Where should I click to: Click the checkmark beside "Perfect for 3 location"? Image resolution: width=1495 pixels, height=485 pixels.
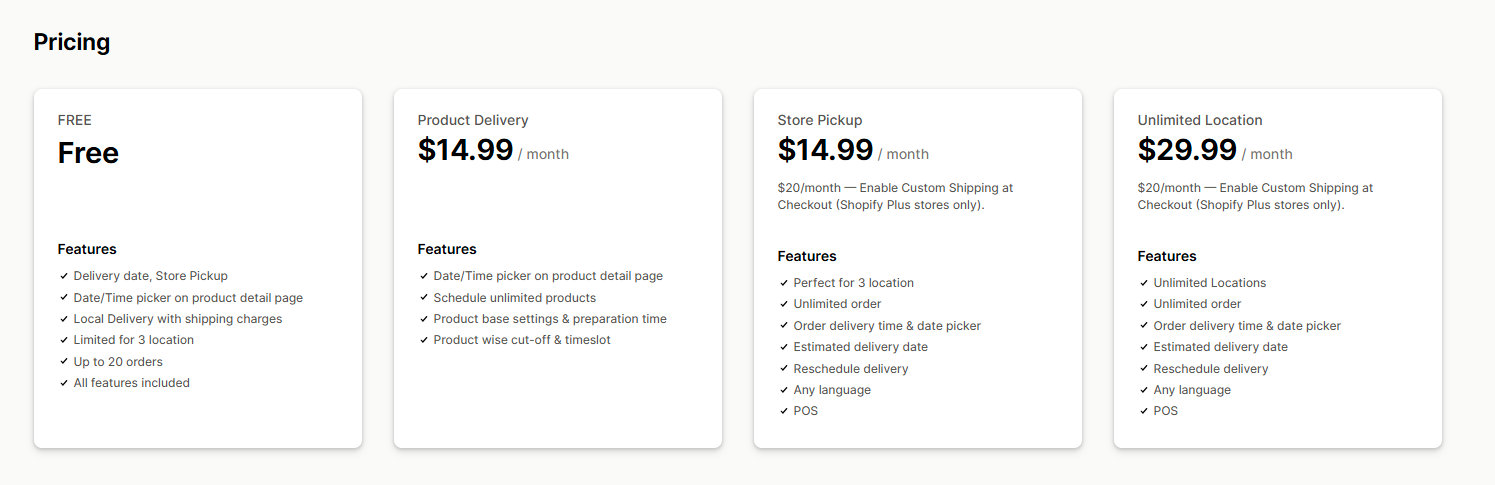click(784, 283)
